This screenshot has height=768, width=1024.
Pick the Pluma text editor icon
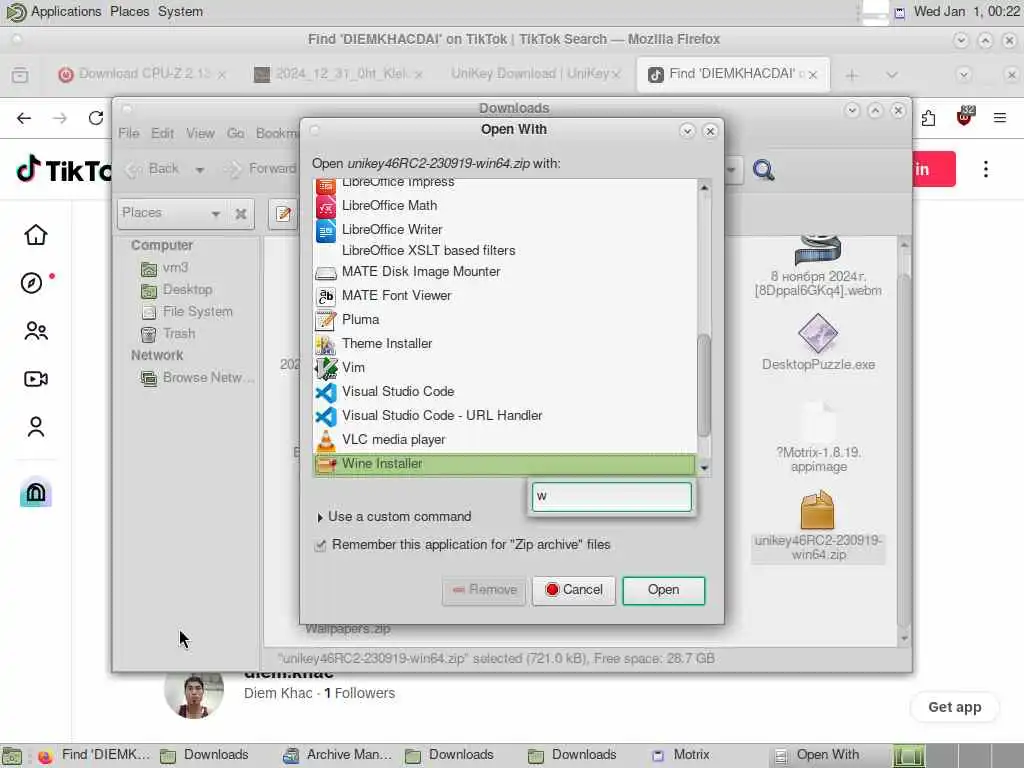(x=325, y=320)
